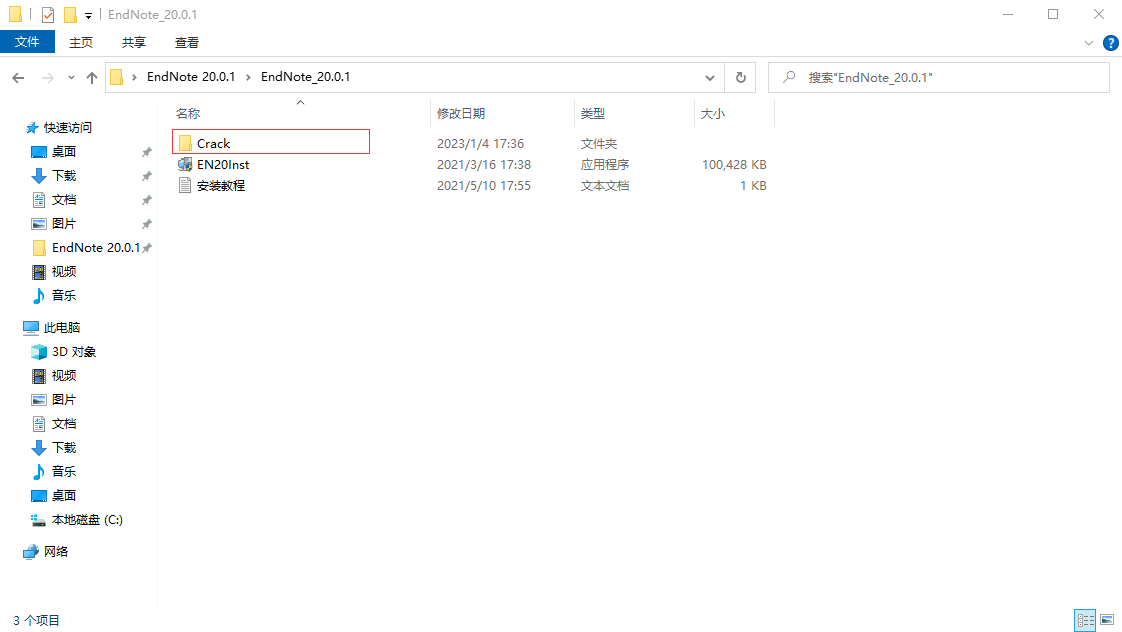Click the 2021/3/16 17:38 date cell
Image resolution: width=1122 pixels, height=632 pixels.
pyautogui.click(x=484, y=165)
